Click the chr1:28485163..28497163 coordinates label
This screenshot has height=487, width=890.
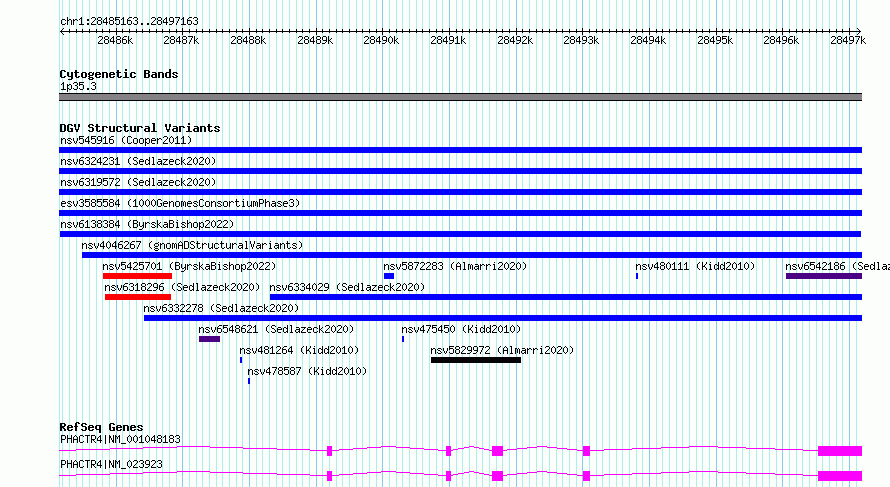[x=129, y=21]
